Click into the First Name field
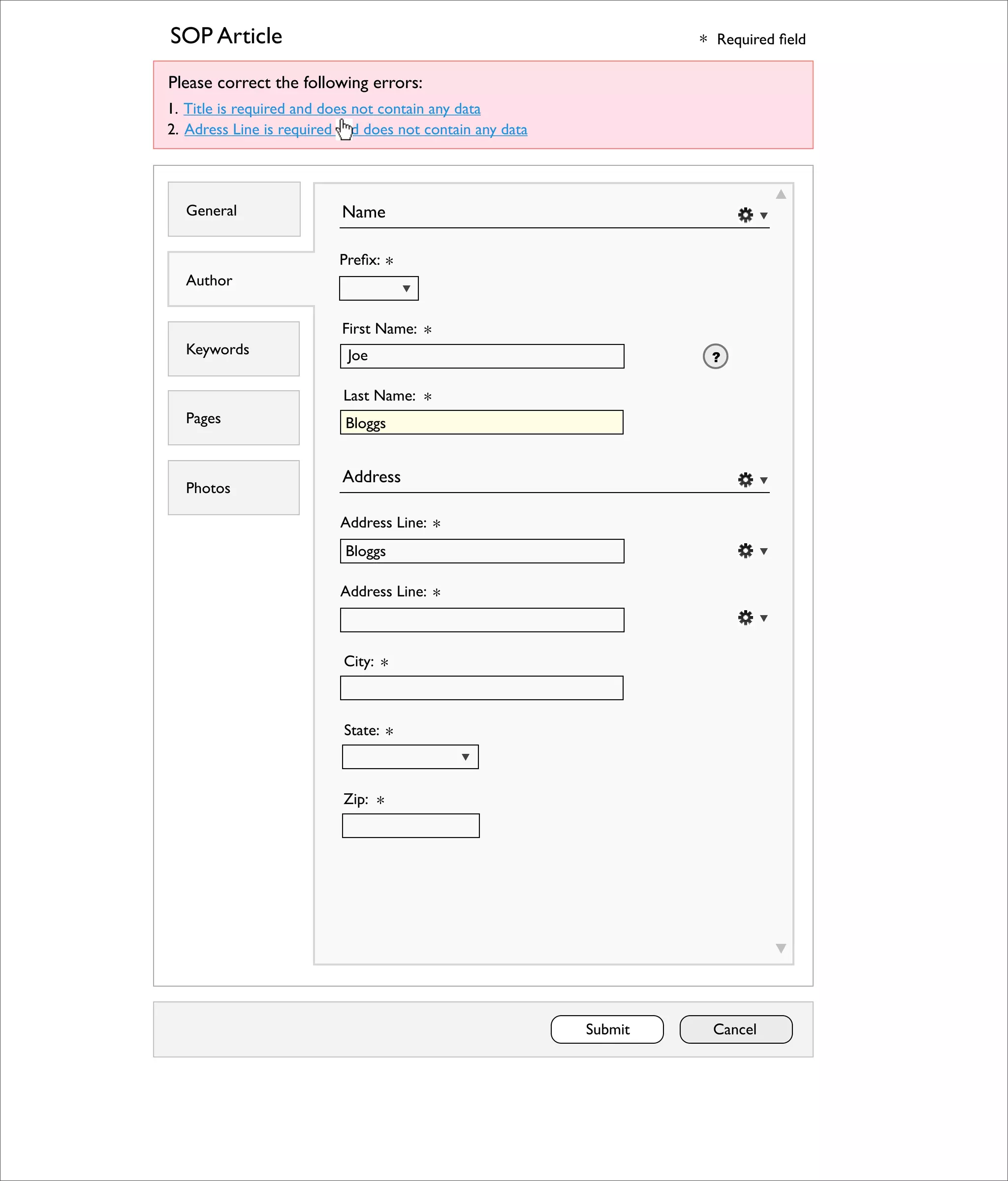This screenshot has width=1008, height=1181. [x=482, y=356]
